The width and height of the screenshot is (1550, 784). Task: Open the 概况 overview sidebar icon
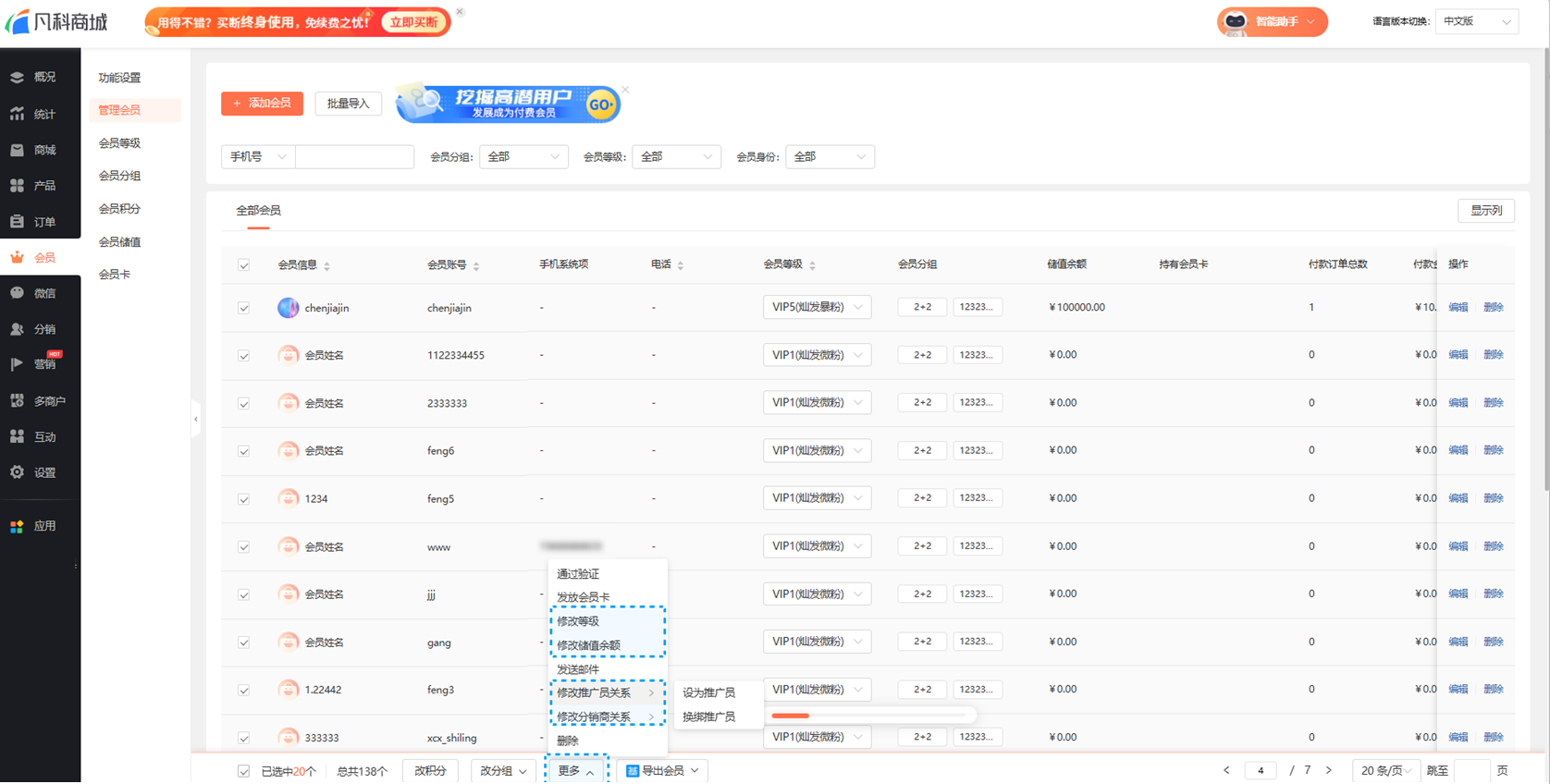point(17,78)
